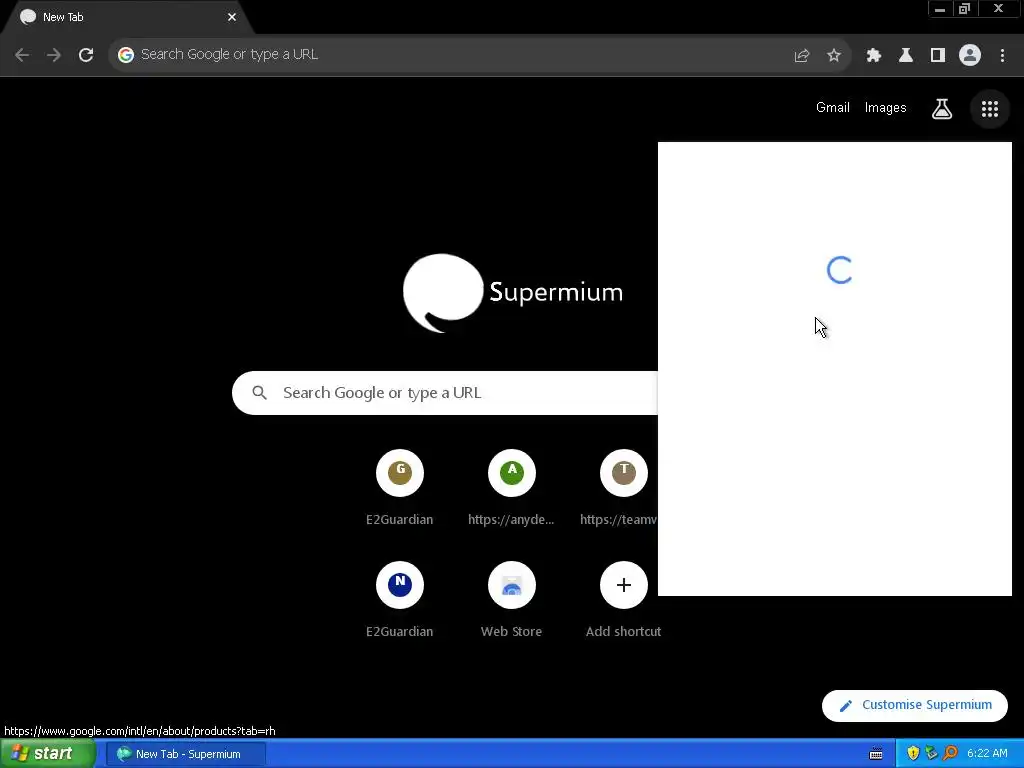Open the three-dot browser menu
This screenshot has height=768, width=1024.
1002,55
